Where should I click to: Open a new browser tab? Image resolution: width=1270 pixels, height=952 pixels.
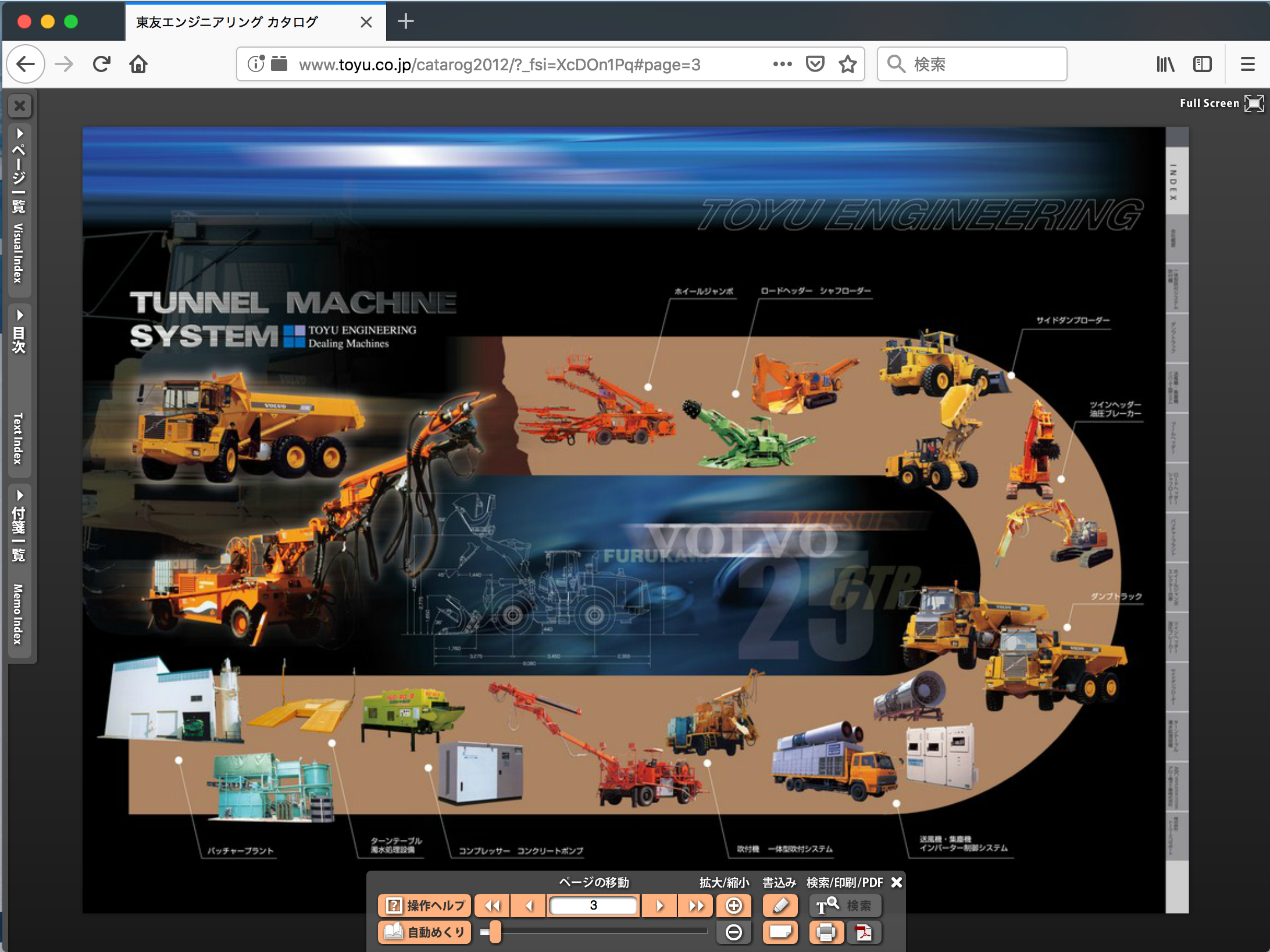coord(405,22)
